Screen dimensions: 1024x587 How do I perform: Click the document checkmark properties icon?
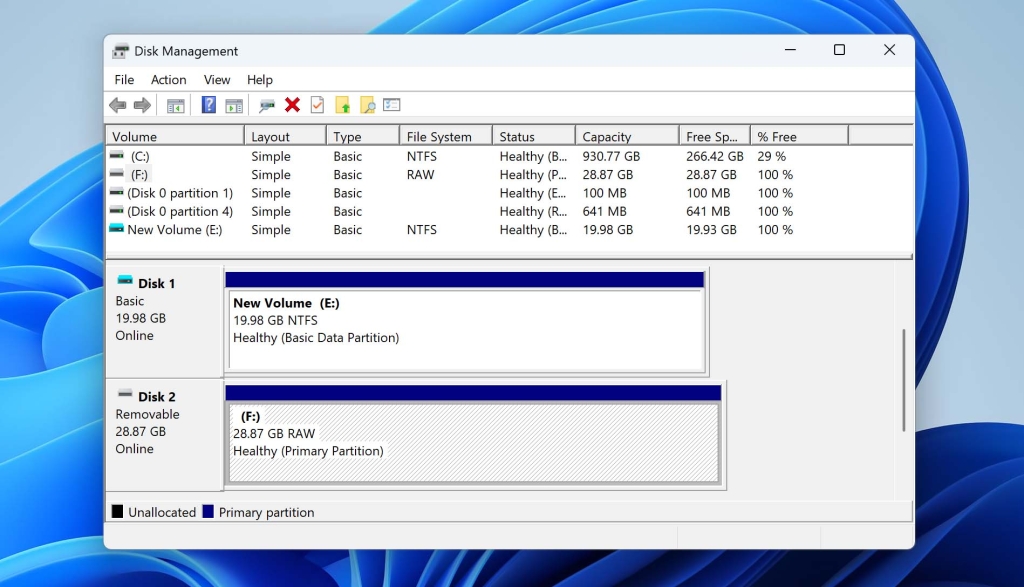(x=317, y=104)
